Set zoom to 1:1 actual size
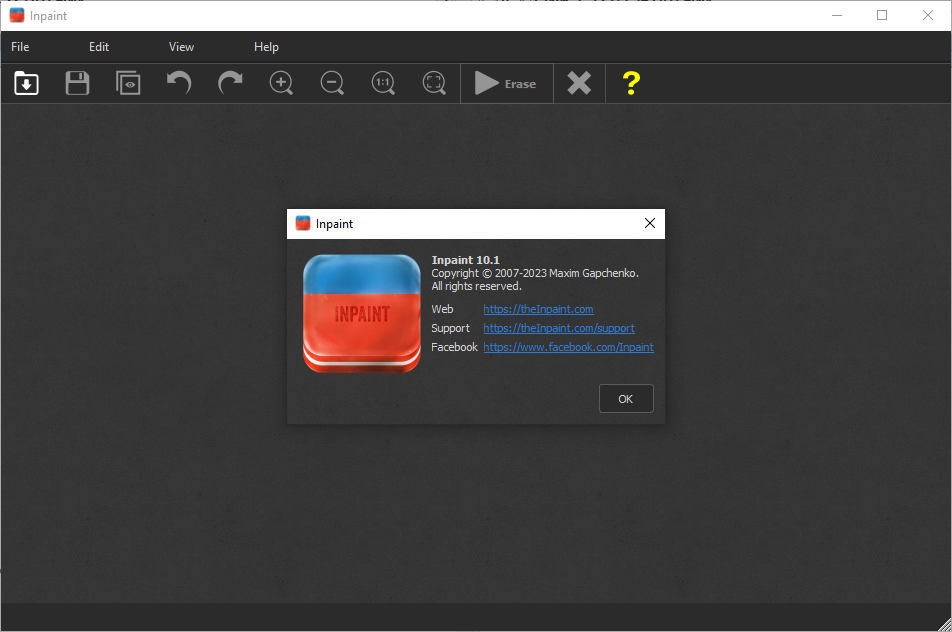 383,83
